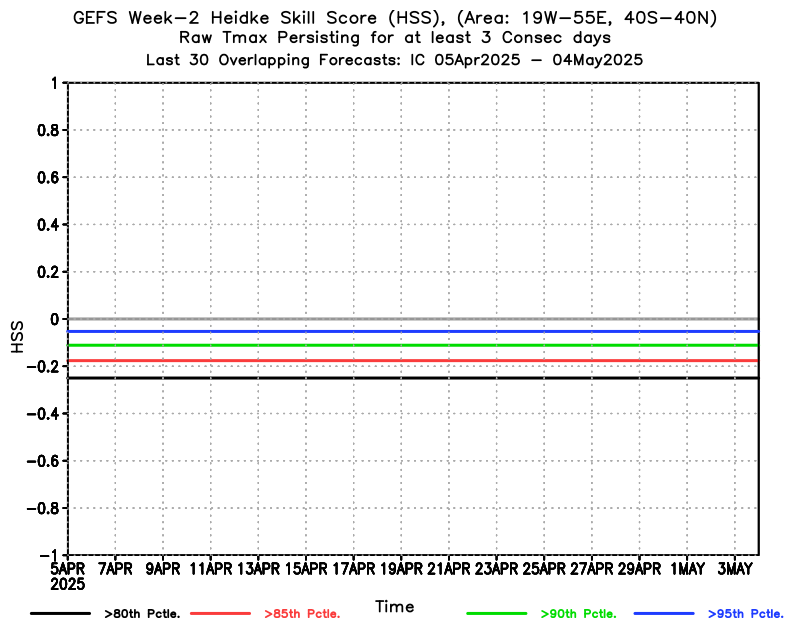Image resolution: width=794 pixels, height=628 pixels.
Task: Click the y-axis label '-0.2'
Action: point(43,367)
